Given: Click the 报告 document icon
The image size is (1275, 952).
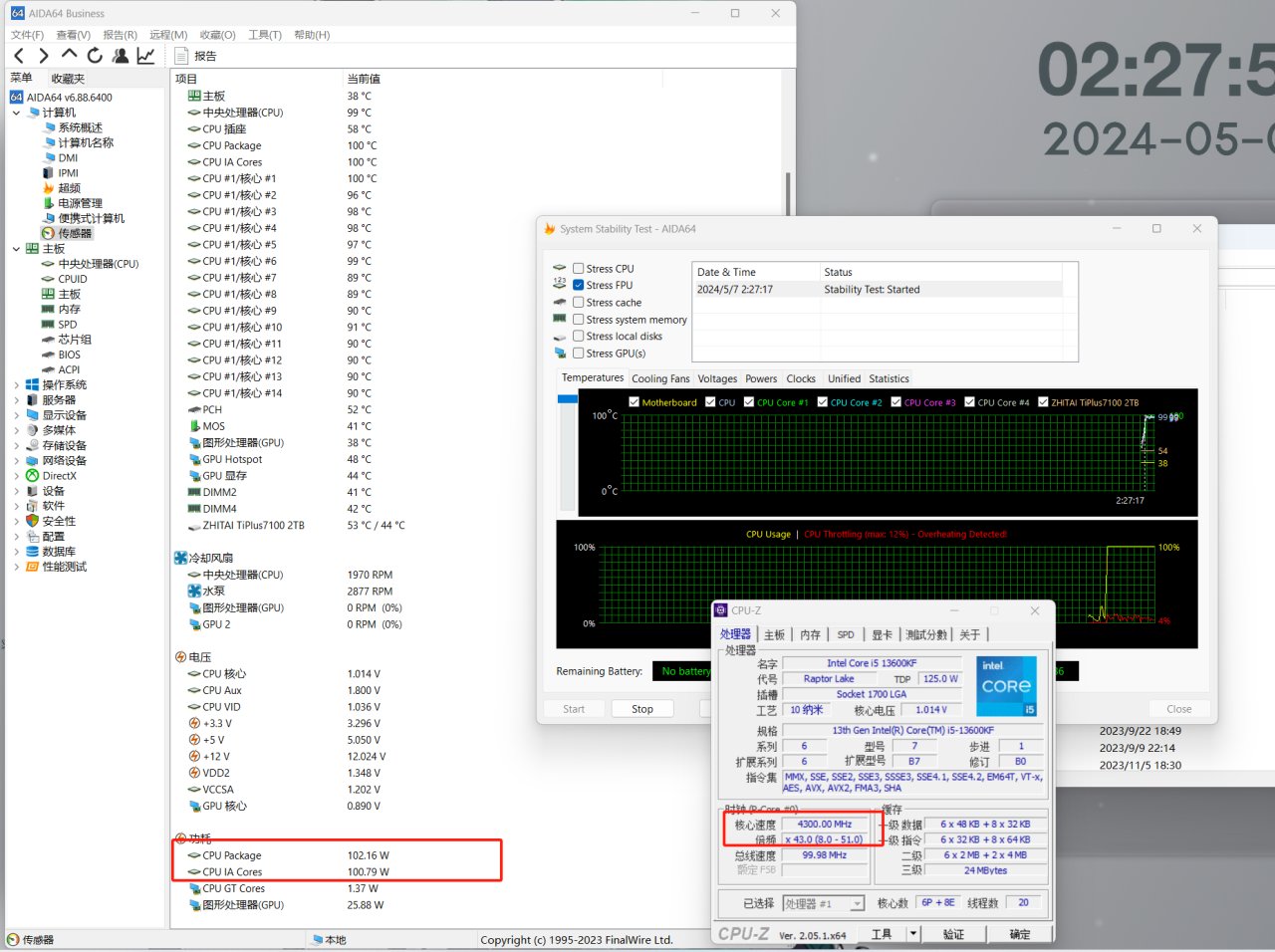Looking at the screenshot, I should 181,56.
